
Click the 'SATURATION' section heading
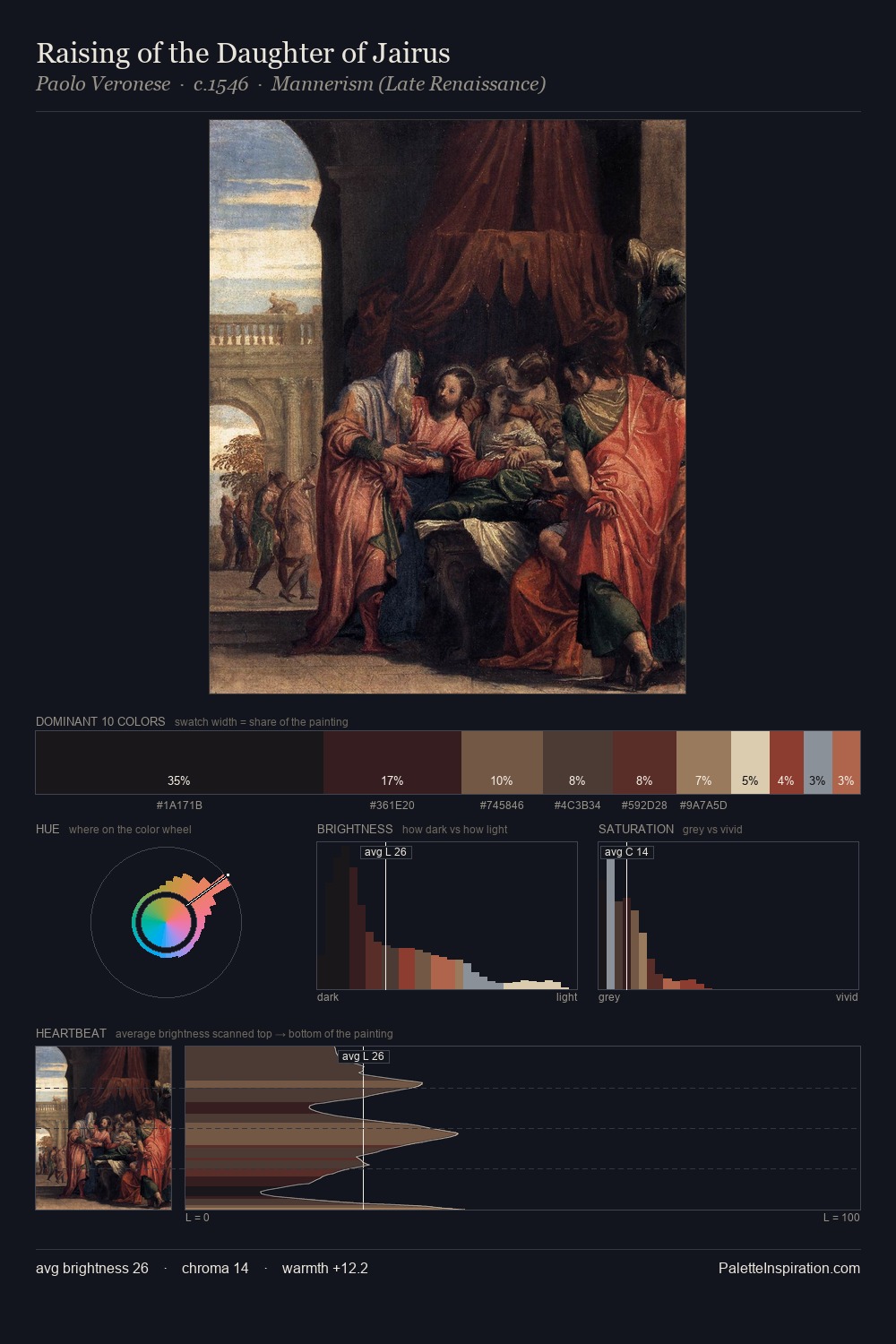[636, 829]
